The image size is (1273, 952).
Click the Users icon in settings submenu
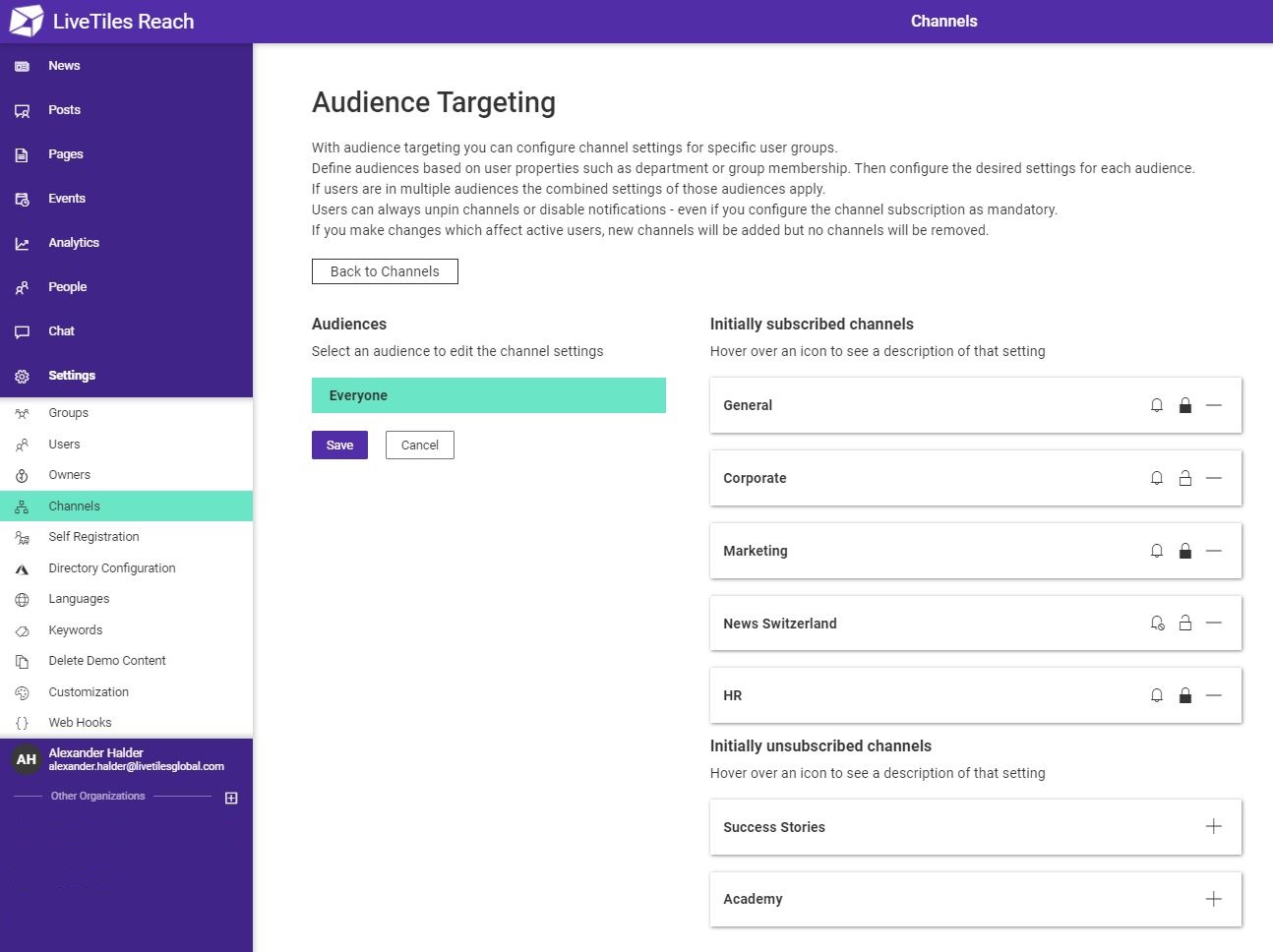tap(22, 445)
